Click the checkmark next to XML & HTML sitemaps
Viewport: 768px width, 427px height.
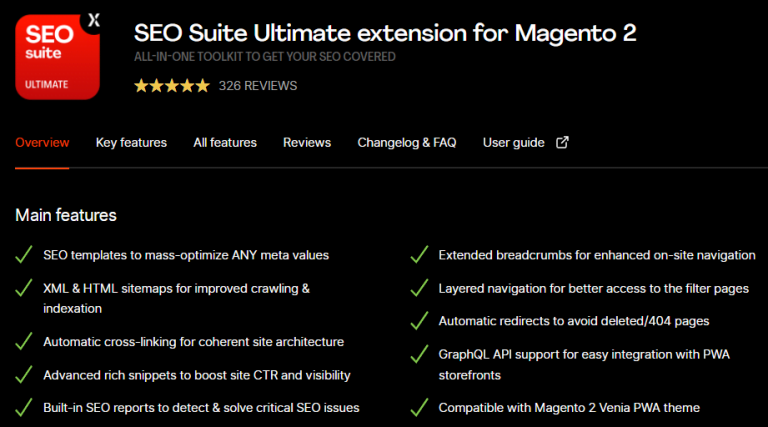[x=24, y=288]
